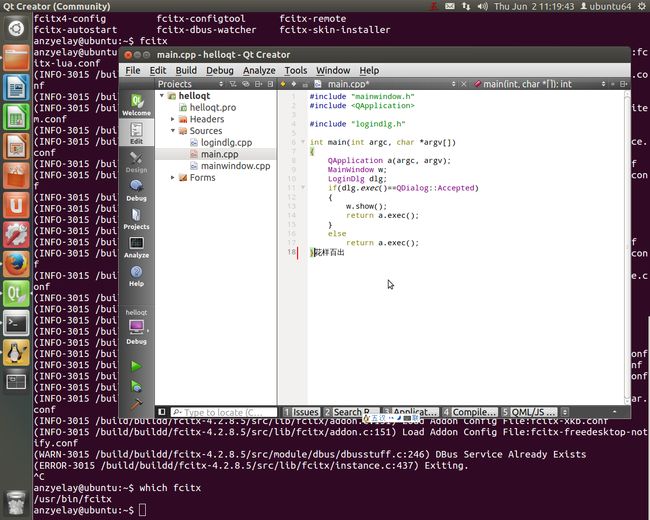Open the Build menu
Screen dimensions: 650x520
click(186, 71)
